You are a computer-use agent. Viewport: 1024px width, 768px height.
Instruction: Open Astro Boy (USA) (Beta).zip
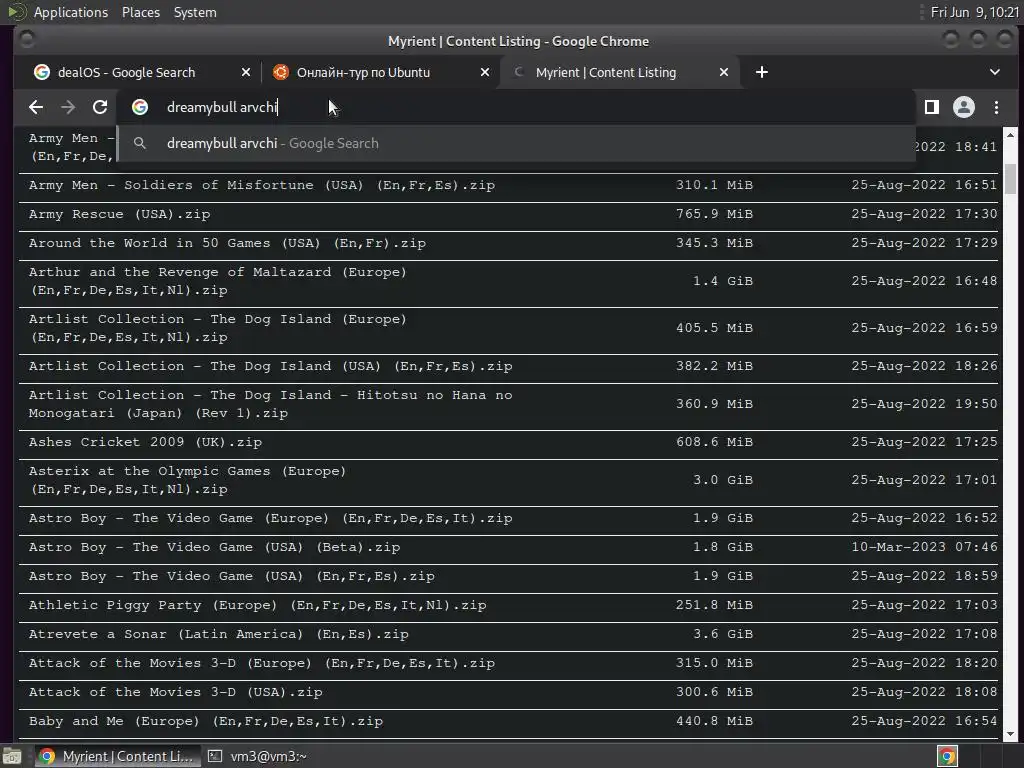click(x=214, y=547)
